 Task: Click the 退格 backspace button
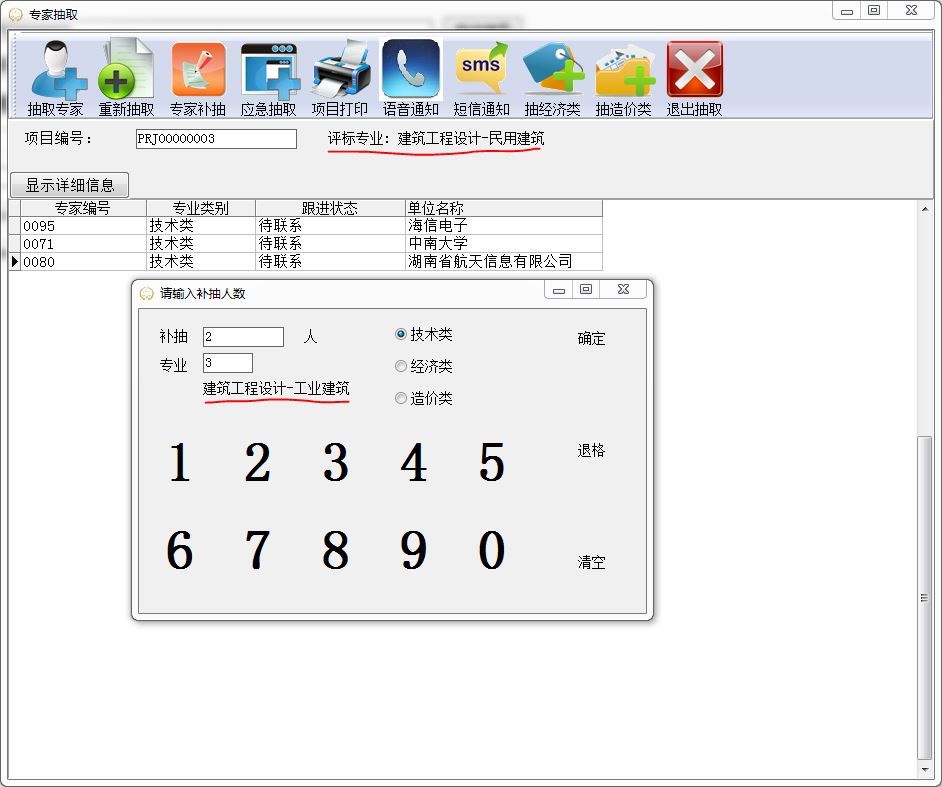[591, 450]
